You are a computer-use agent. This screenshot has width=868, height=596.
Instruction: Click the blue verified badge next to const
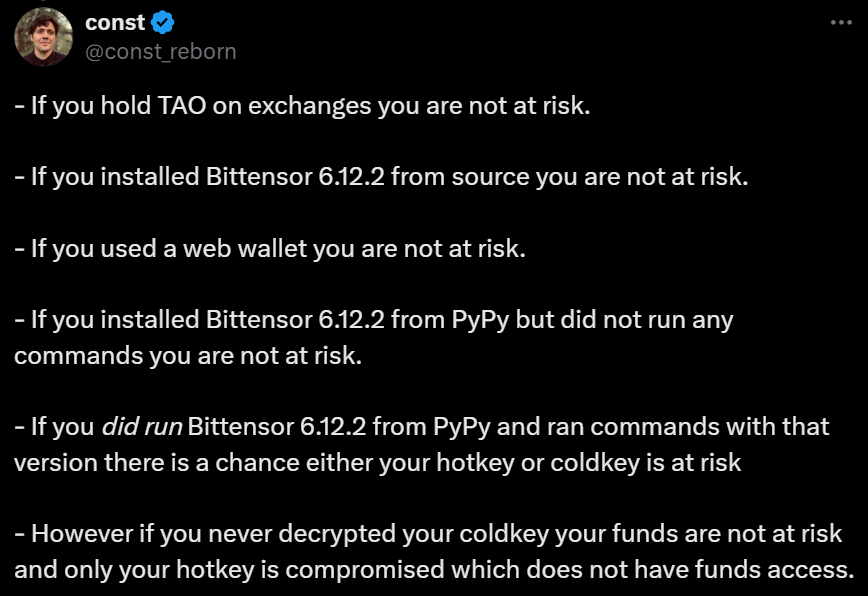[x=163, y=23]
